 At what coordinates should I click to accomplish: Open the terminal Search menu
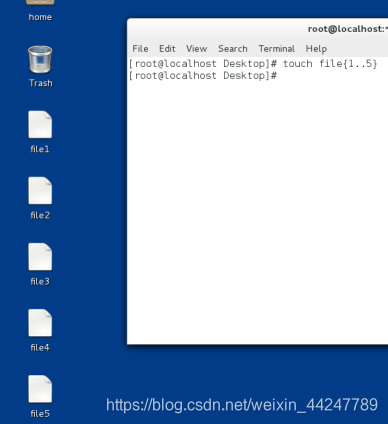(x=233, y=49)
